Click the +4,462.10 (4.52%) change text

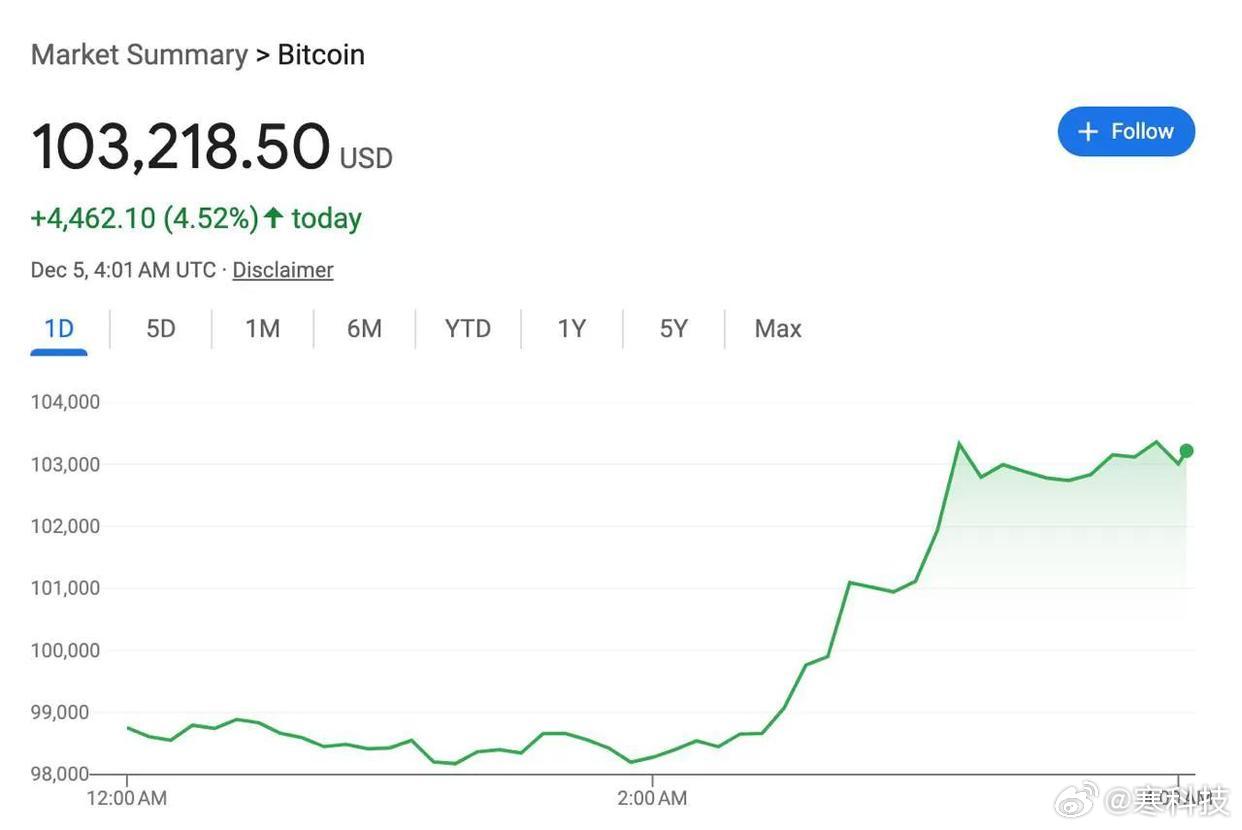tap(145, 218)
